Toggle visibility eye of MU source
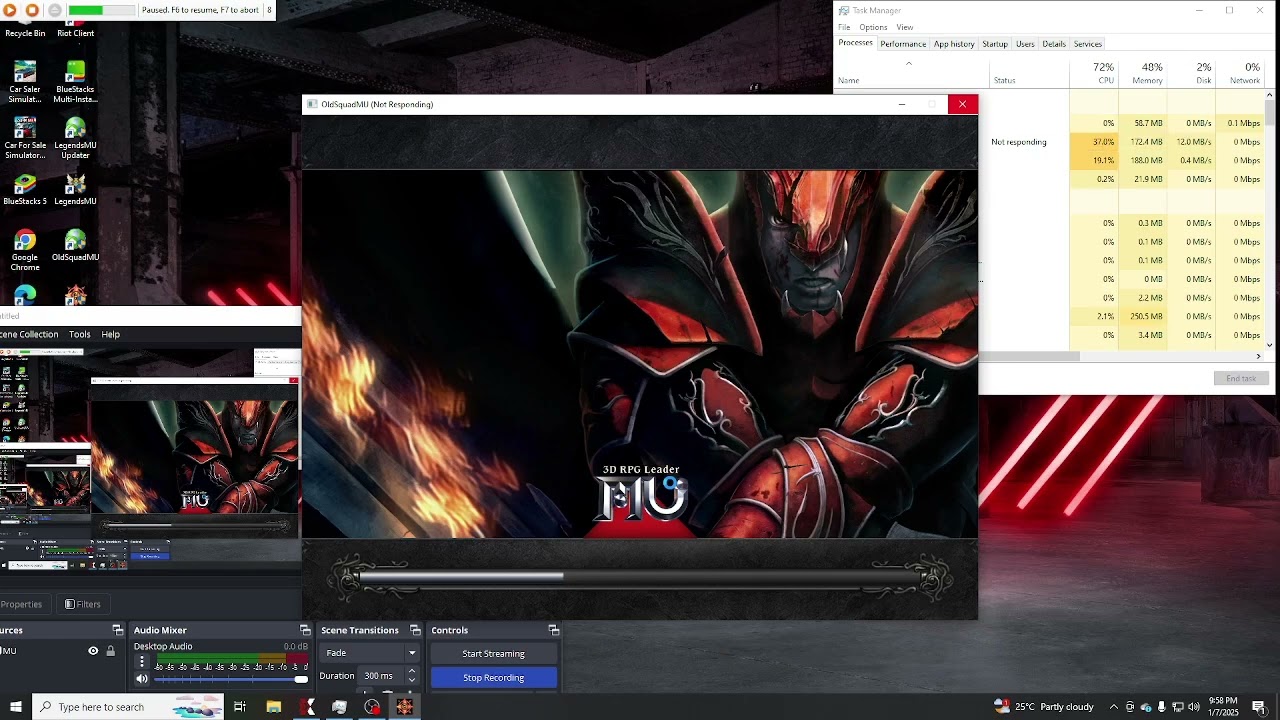Screen dimensions: 1280x720 93,651
